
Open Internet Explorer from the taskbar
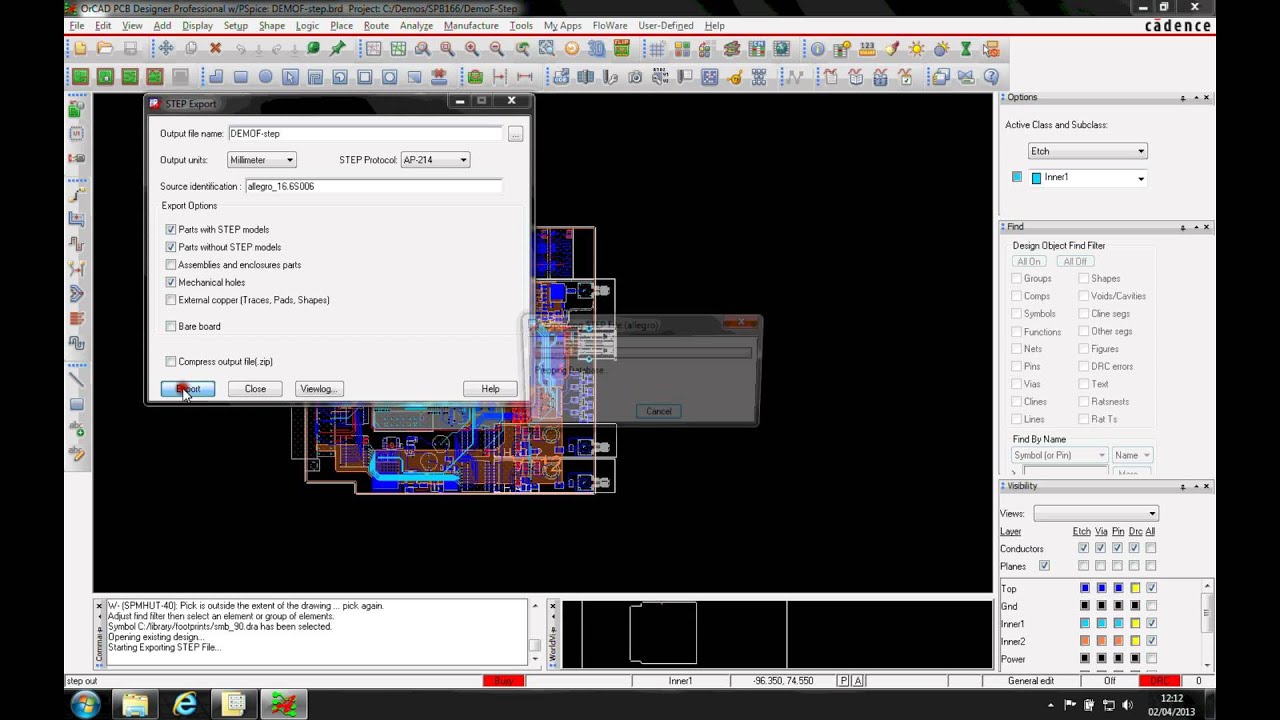185,704
